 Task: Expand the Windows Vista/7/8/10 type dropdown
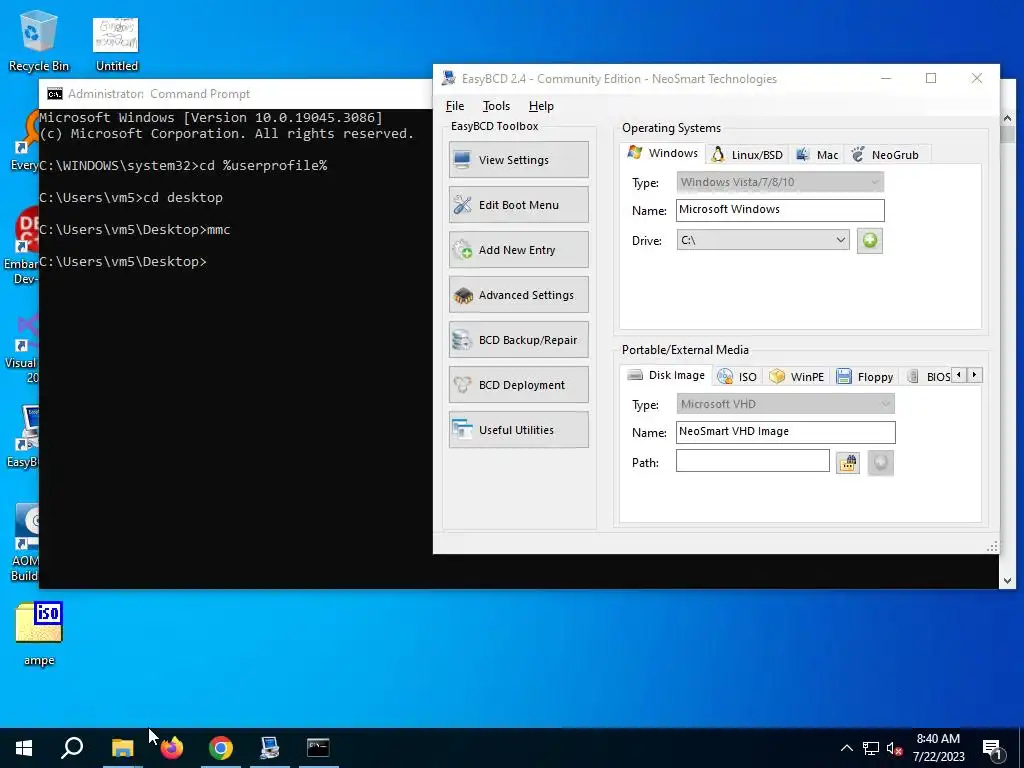coord(780,182)
